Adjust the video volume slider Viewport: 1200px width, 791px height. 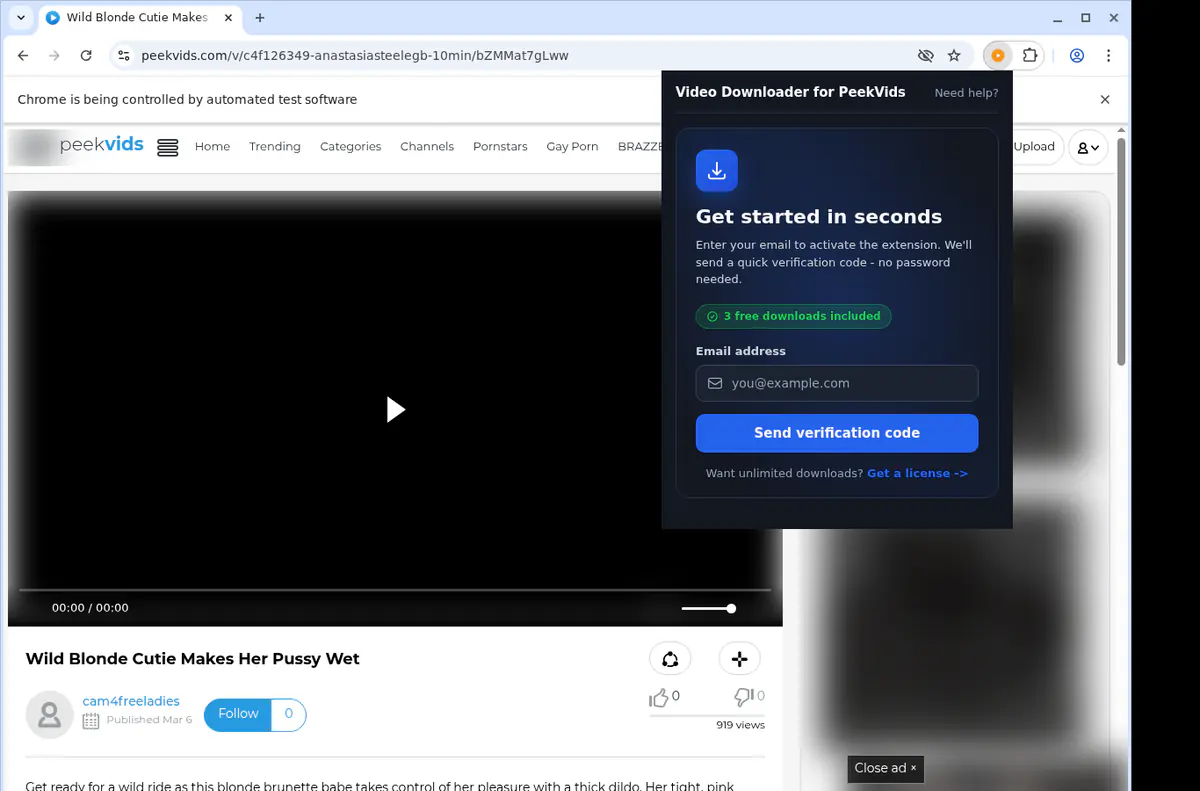pyautogui.click(x=709, y=608)
